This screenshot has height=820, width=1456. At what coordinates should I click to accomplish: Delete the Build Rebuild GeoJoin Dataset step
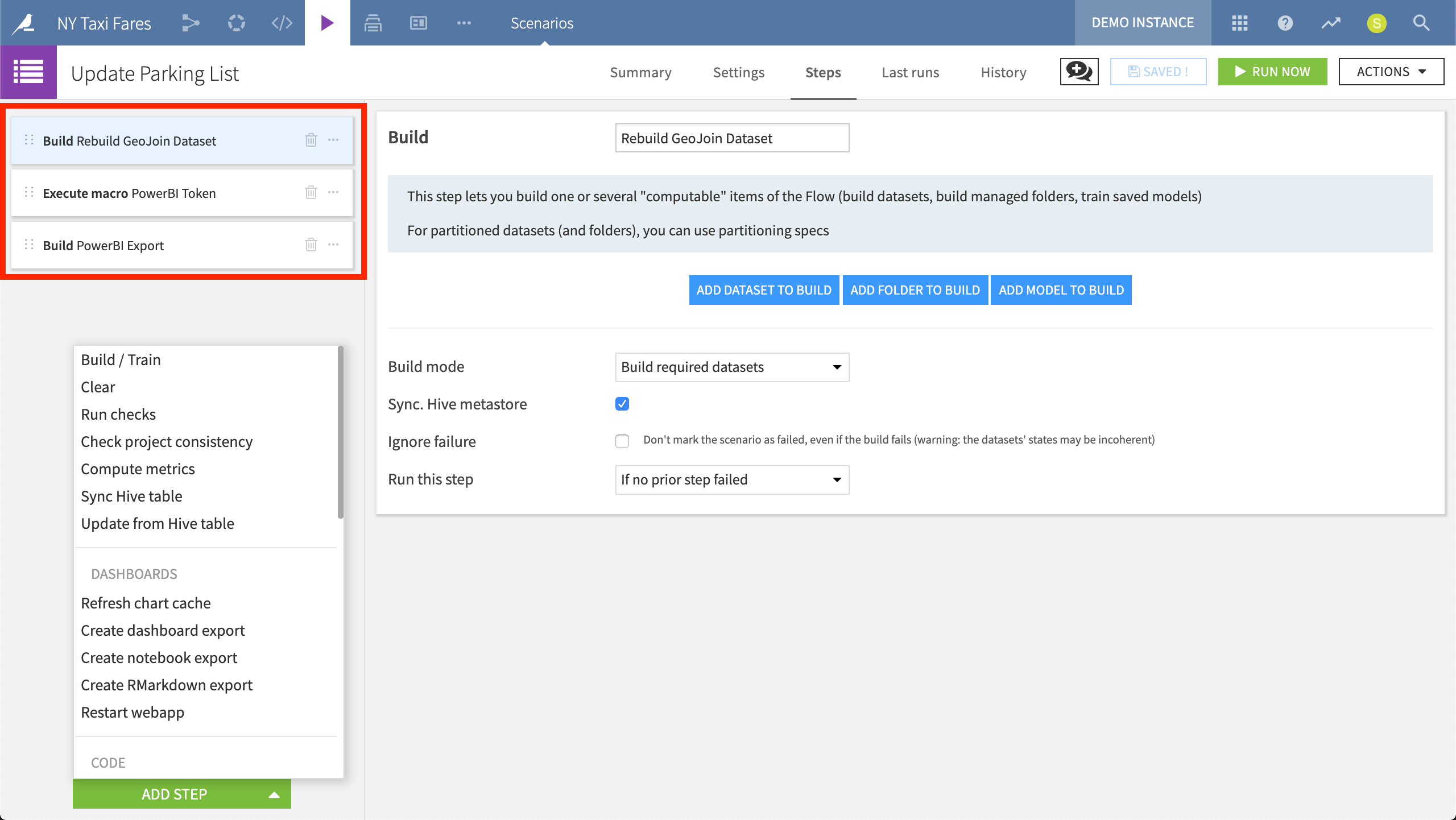point(311,140)
